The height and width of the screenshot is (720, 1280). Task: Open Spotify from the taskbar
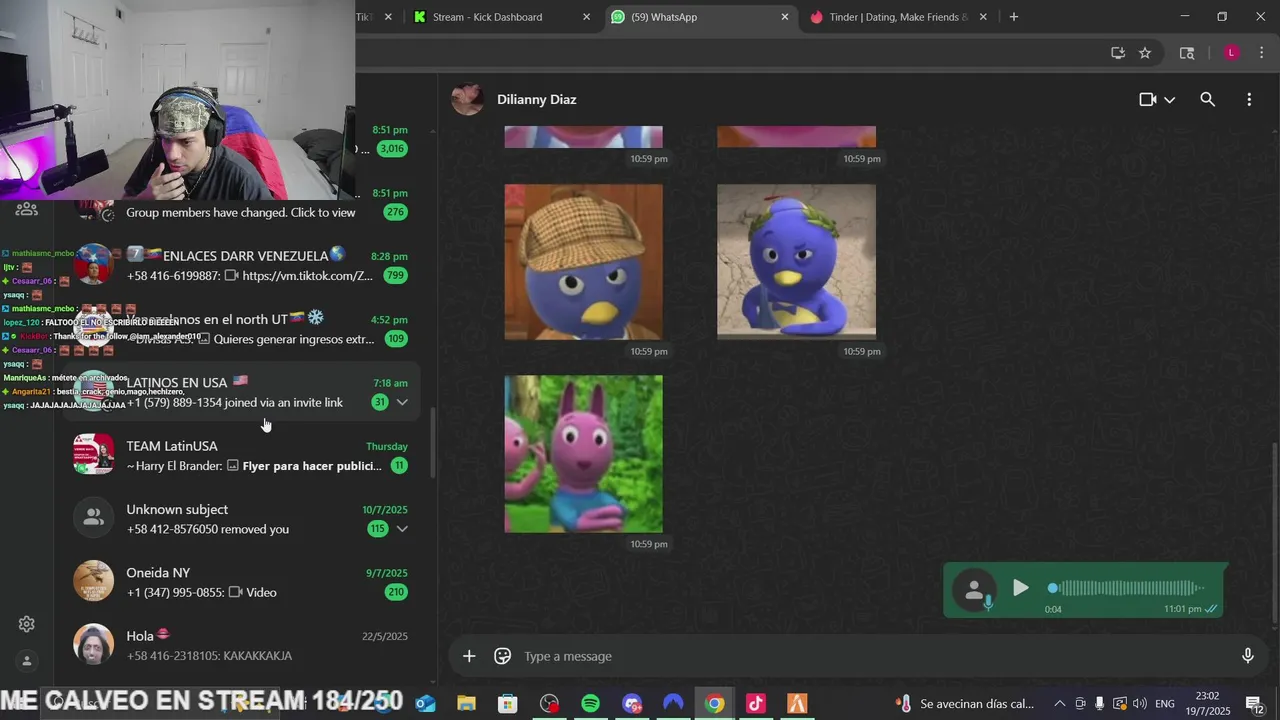pyautogui.click(x=590, y=704)
